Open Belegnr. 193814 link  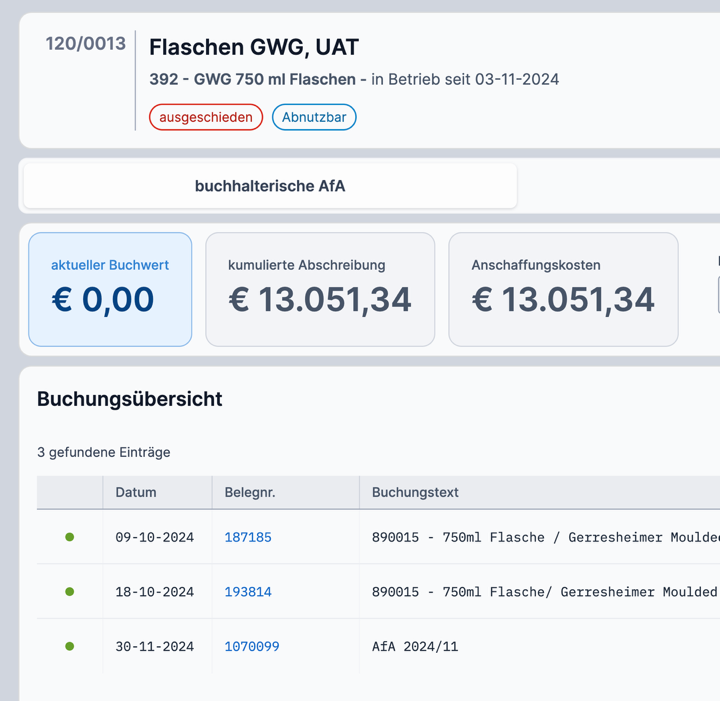[x=248, y=592]
